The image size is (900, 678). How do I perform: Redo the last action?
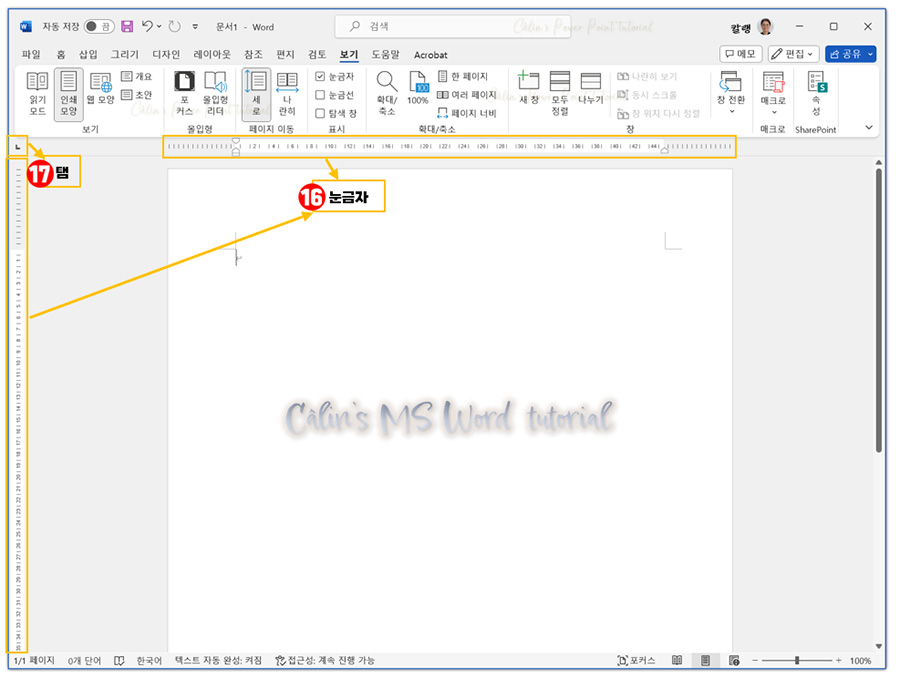point(174,26)
